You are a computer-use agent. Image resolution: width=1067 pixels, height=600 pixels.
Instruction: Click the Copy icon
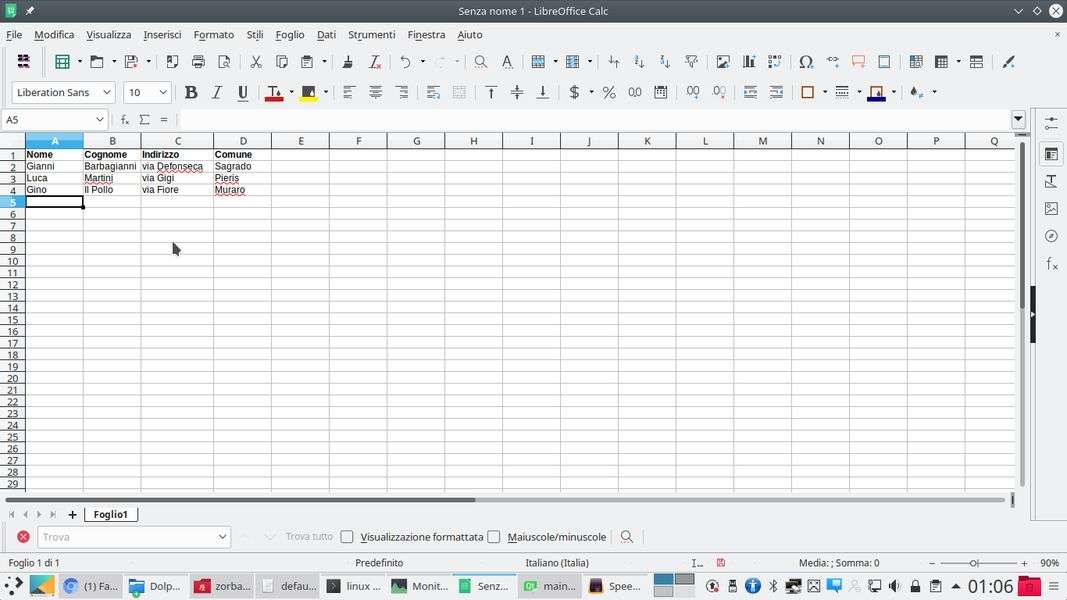click(281, 62)
